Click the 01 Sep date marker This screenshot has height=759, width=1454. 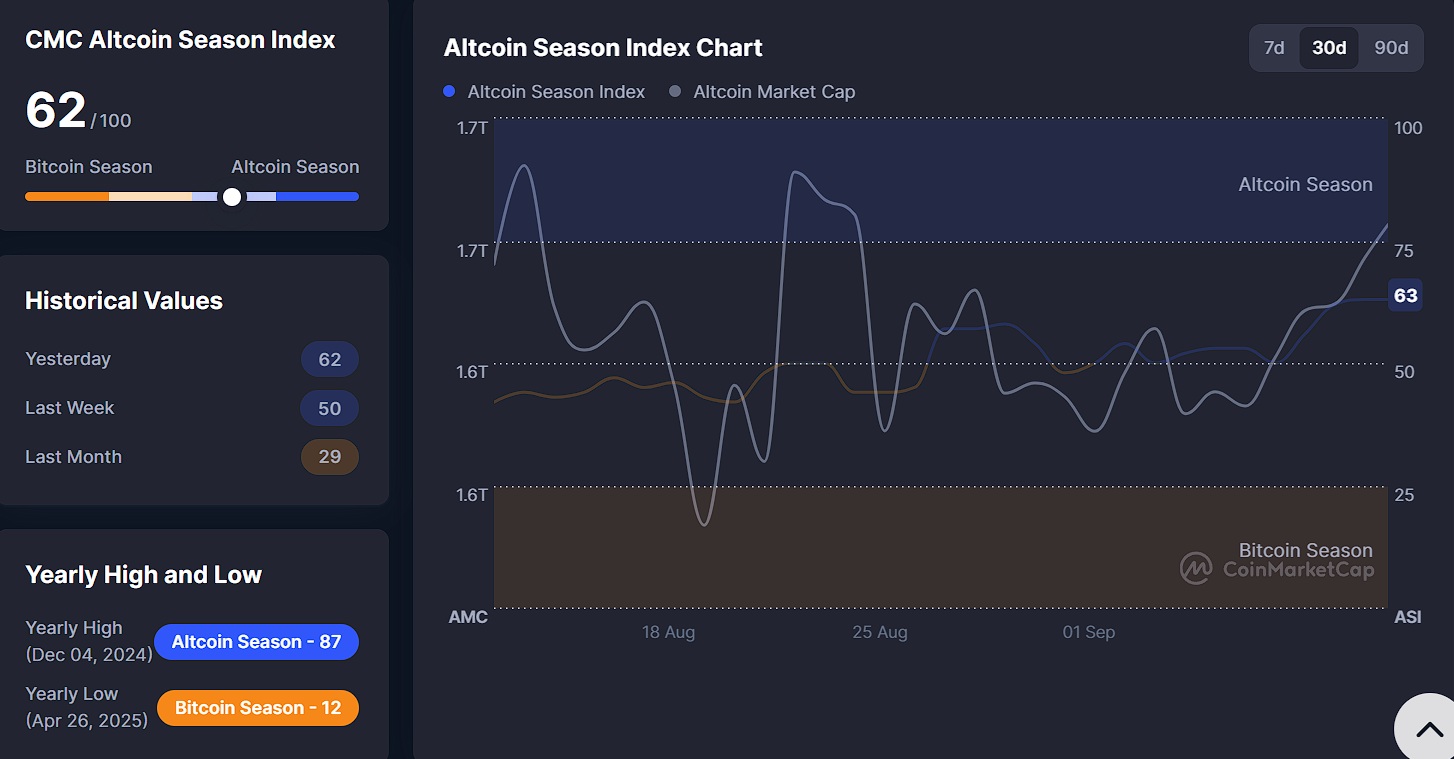point(1088,632)
